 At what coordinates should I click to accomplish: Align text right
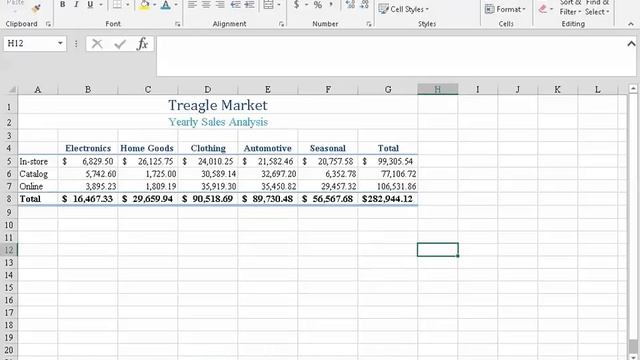coord(220,4)
